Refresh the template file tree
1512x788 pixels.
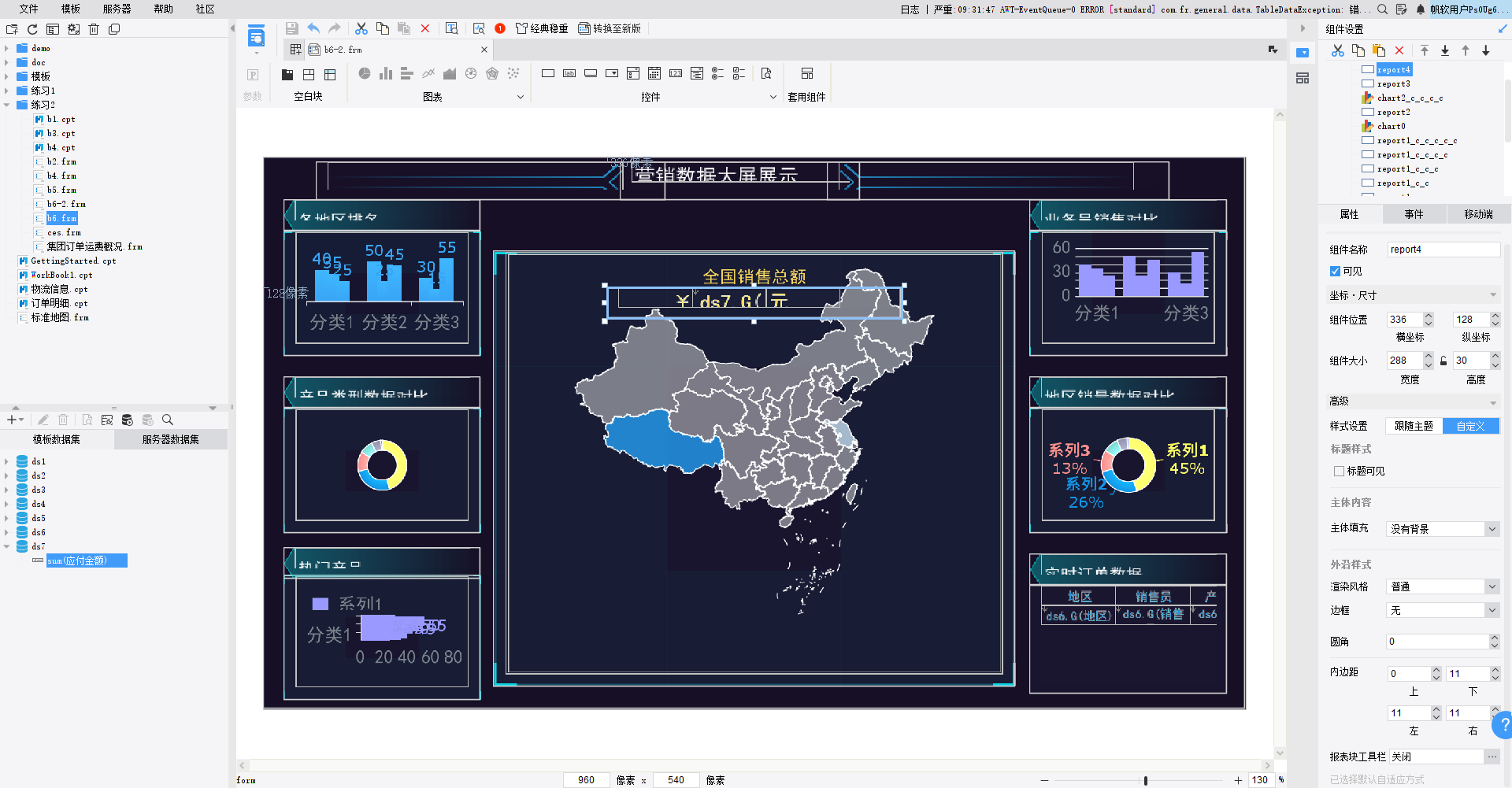[x=32, y=29]
